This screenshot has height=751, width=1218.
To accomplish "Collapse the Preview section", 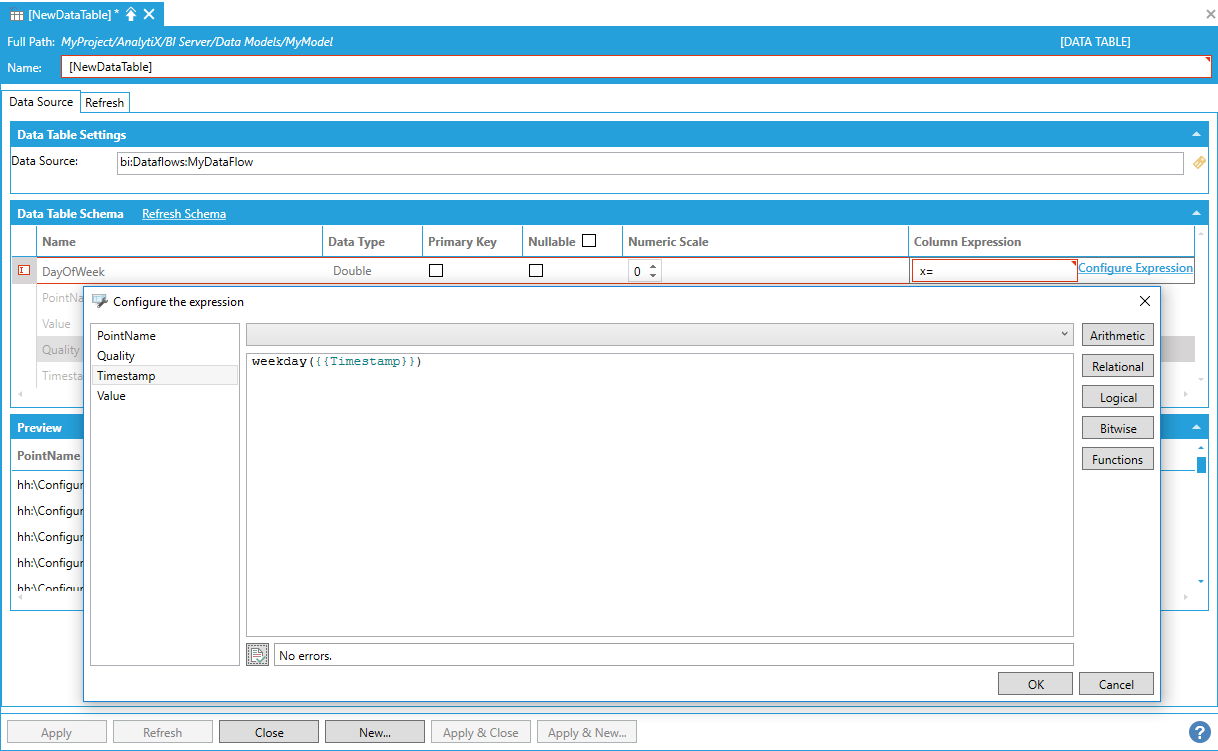I will point(1196,427).
